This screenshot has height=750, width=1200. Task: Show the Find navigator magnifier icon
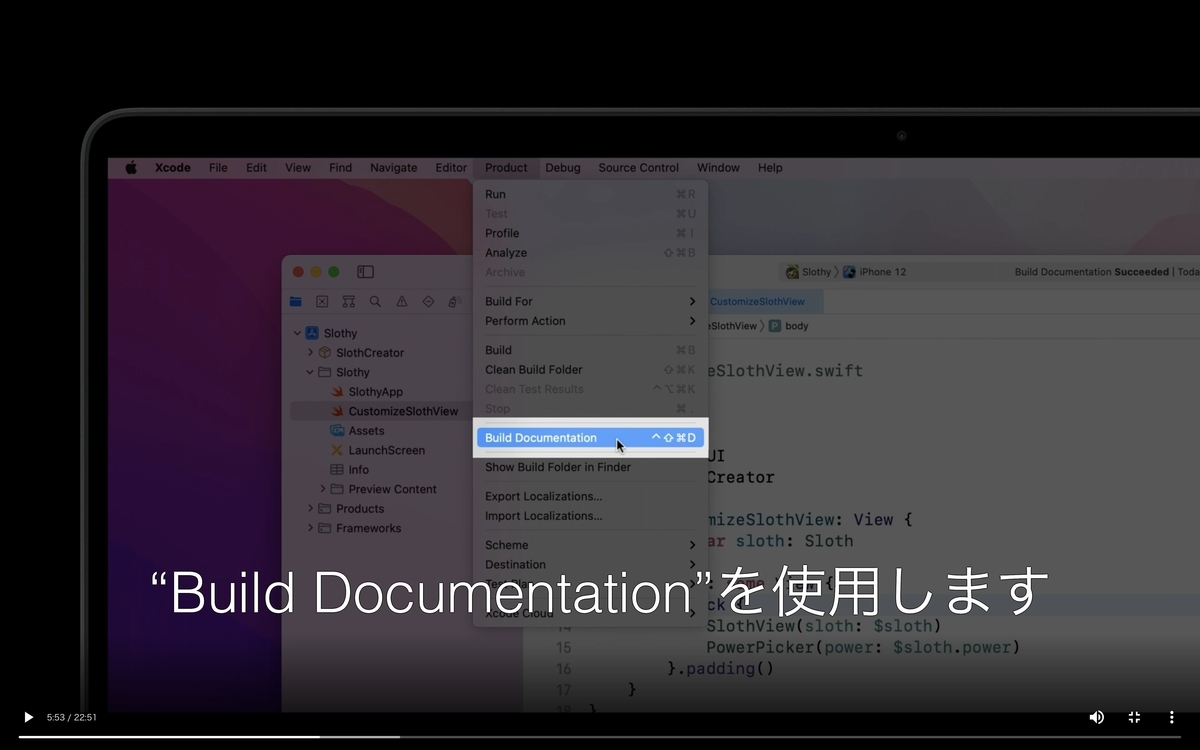[x=375, y=301]
